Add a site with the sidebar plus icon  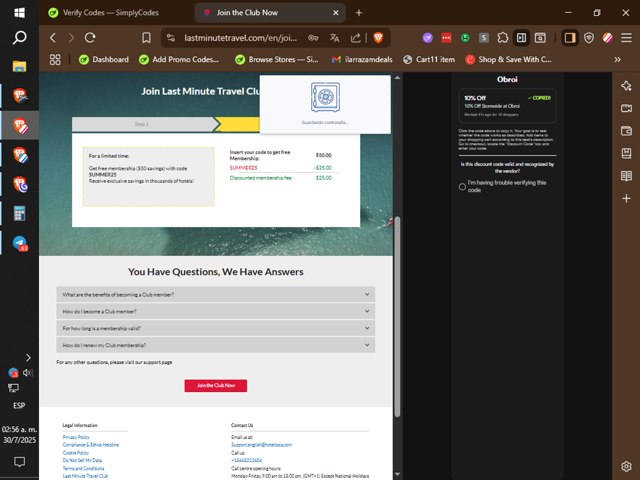point(626,199)
